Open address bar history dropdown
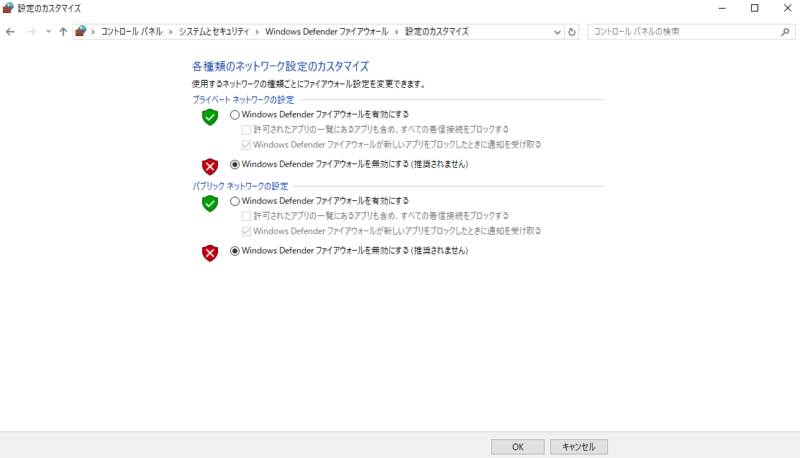800x458 pixels. point(557,32)
